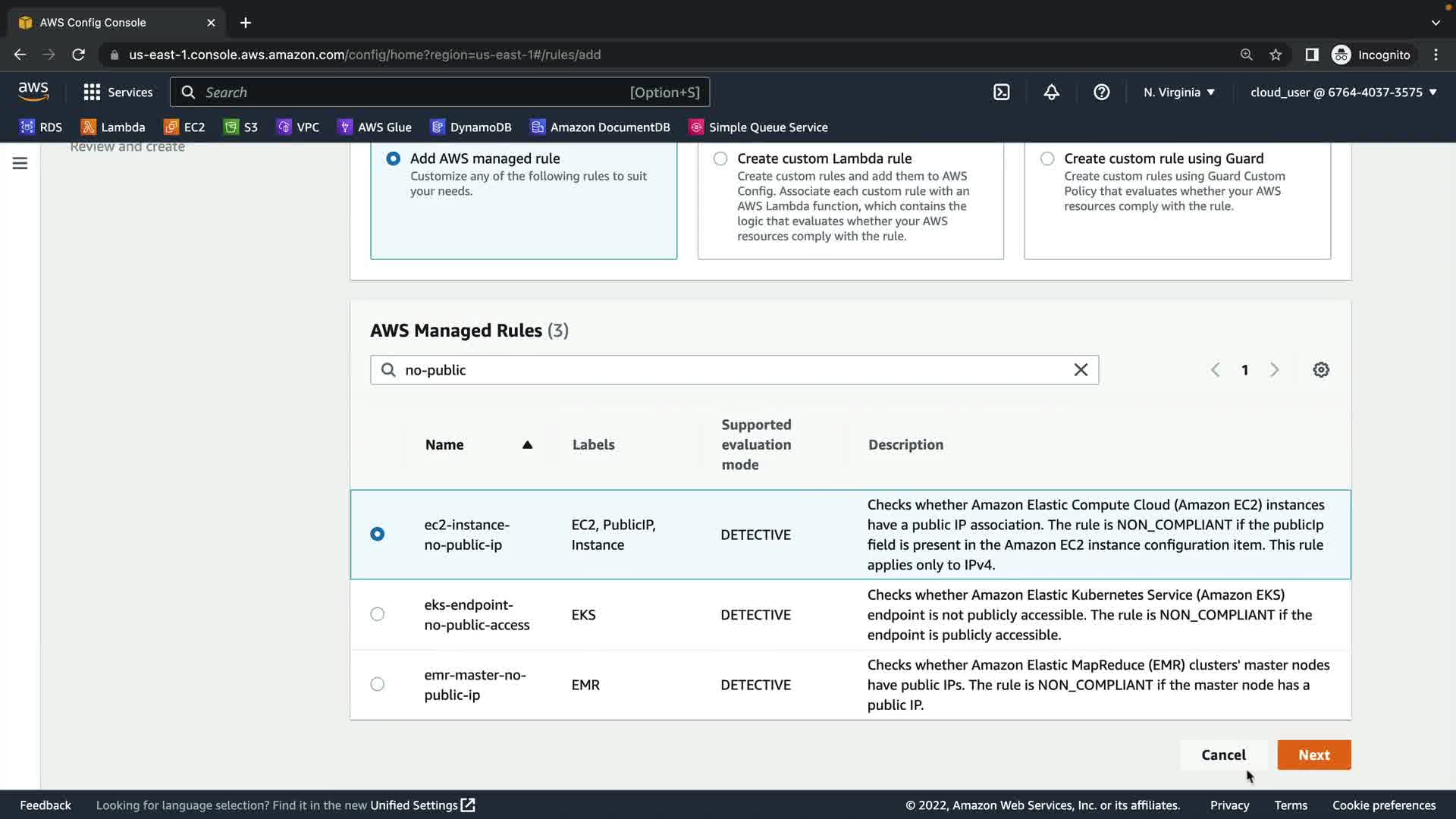The height and width of the screenshot is (819, 1456).
Task: Open AWS CloudShell terminal icon
Action: point(1001,93)
